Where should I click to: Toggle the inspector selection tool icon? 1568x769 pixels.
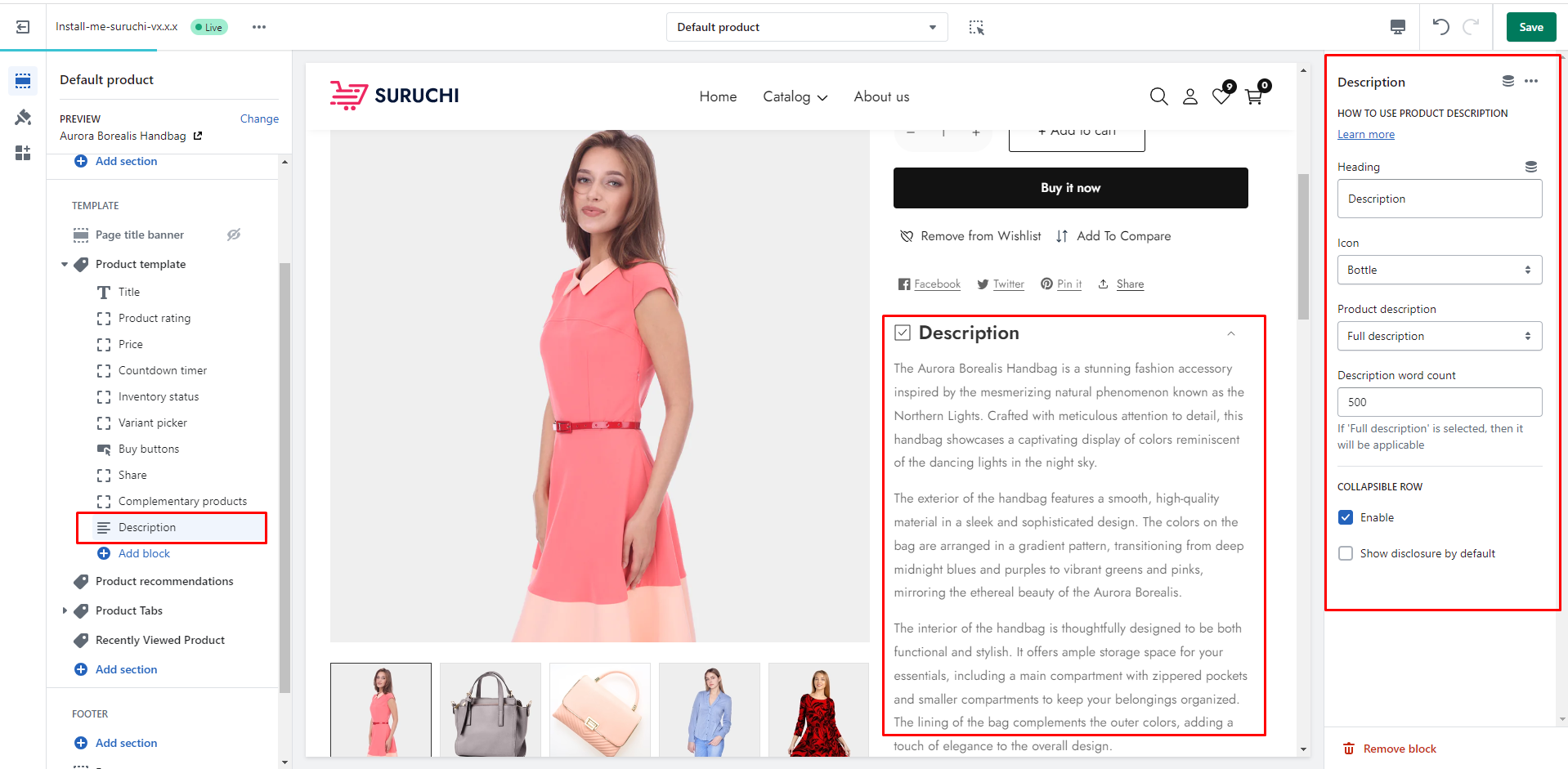pyautogui.click(x=976, y=27)
